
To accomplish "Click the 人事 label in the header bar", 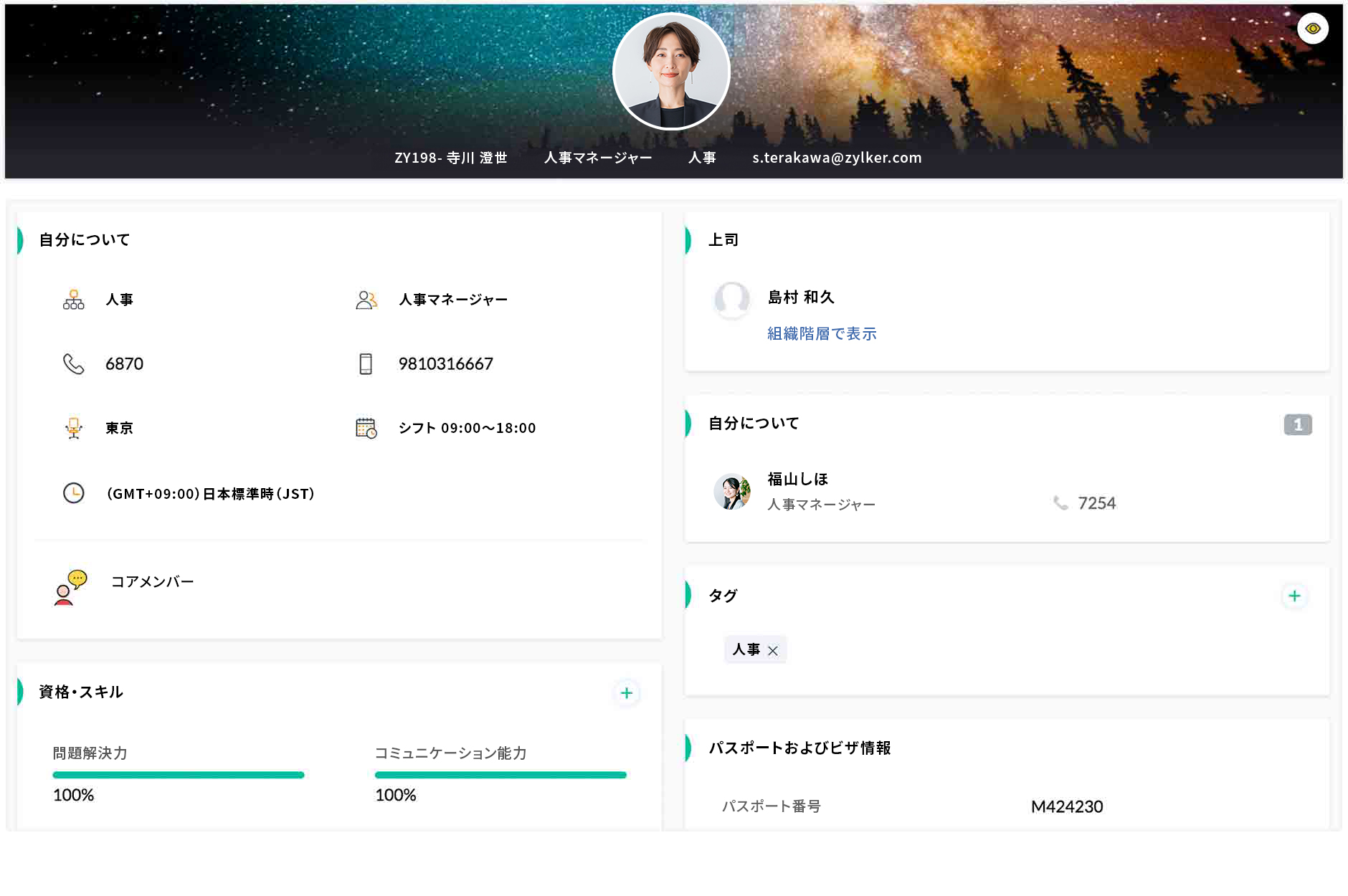I will 702,157.
